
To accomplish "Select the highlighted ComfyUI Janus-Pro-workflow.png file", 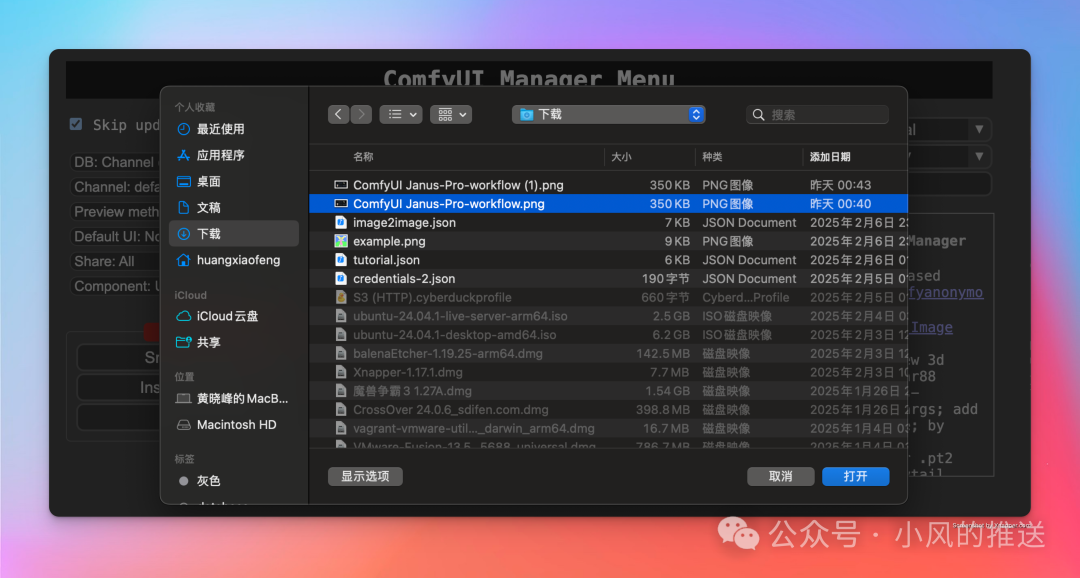I will [608, 203].
